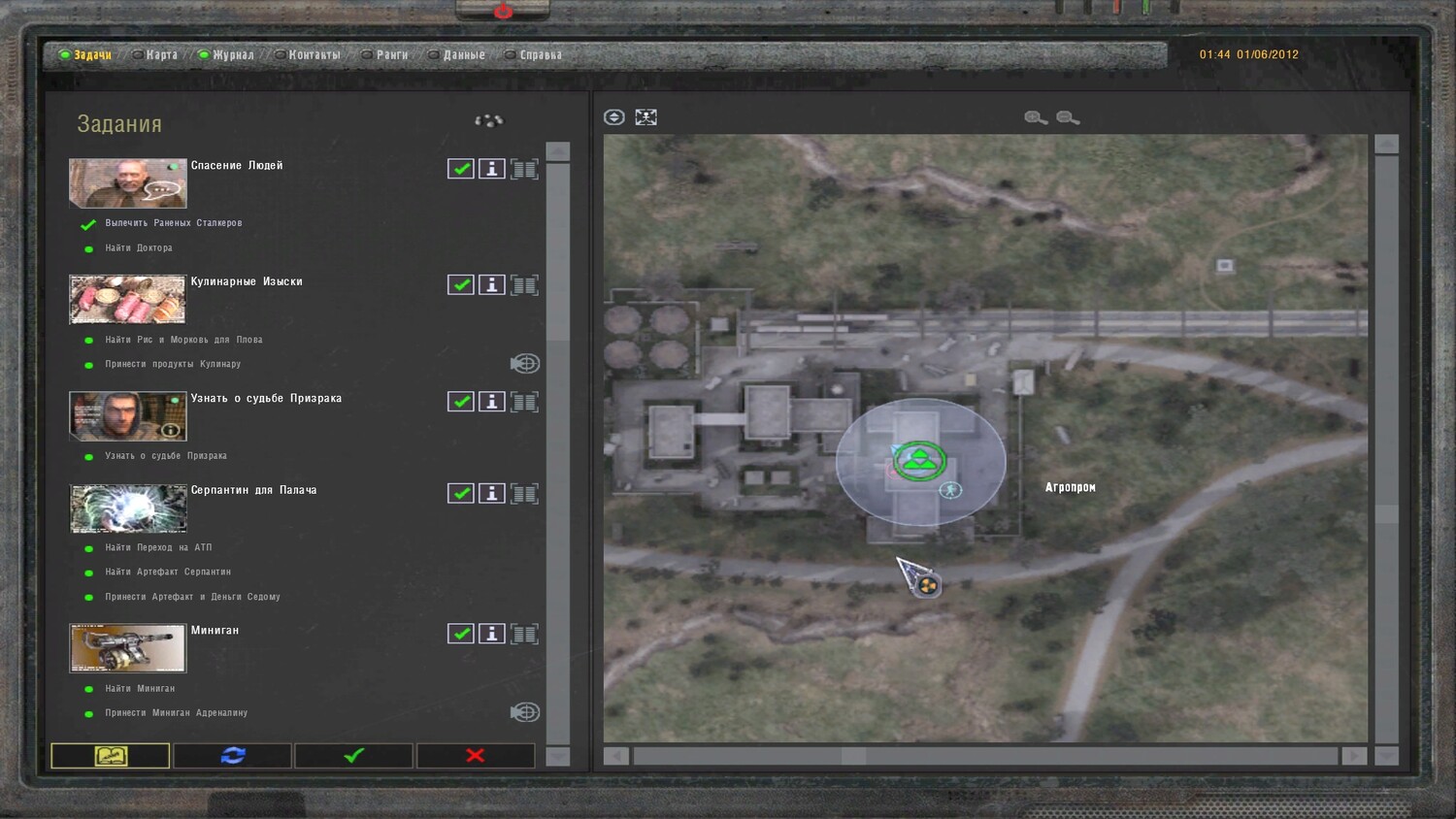Toggle green checkmark for Кулинарные Изыски quest
The width and height of the screenshot is (1456, 819).
tap(460, 285)
